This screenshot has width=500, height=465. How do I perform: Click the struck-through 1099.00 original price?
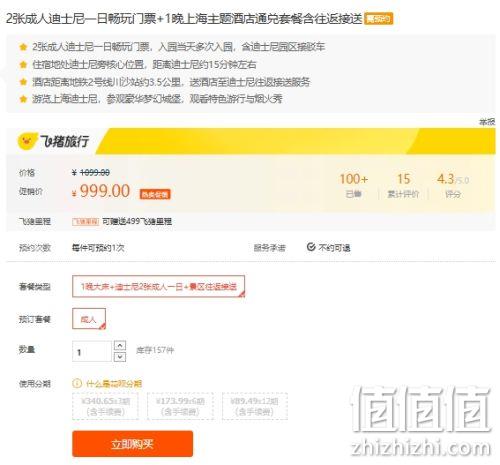point(95,172)
